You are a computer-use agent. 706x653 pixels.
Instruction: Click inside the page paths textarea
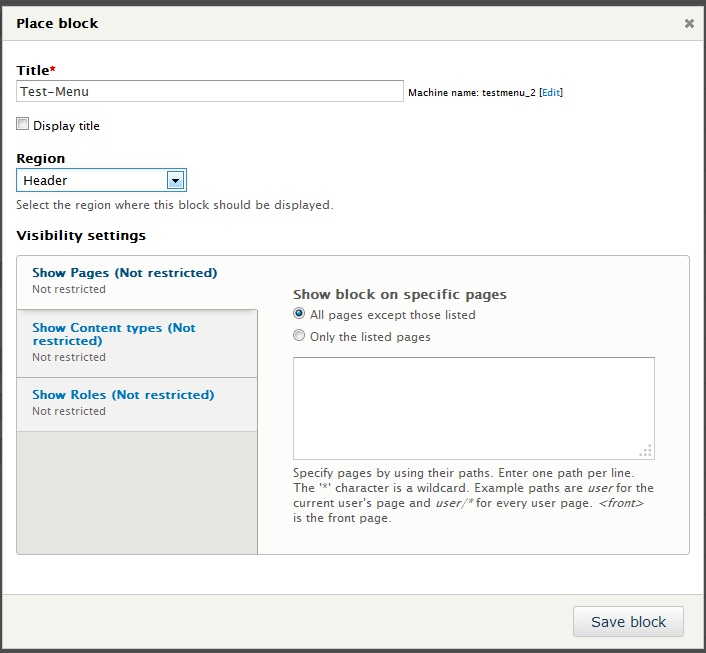click(473, 407)
